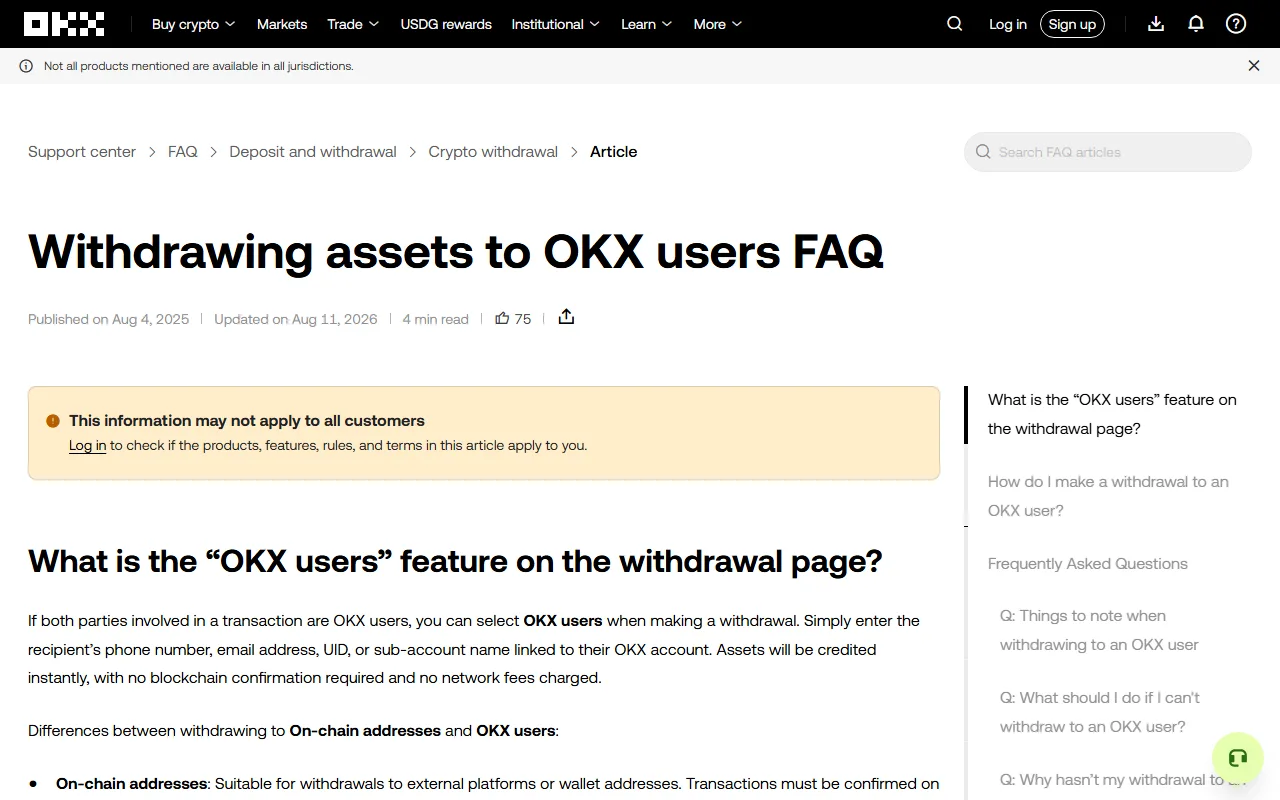Open the Markets page
This screenshot has width=1280, height=800.
pos(282,24)
